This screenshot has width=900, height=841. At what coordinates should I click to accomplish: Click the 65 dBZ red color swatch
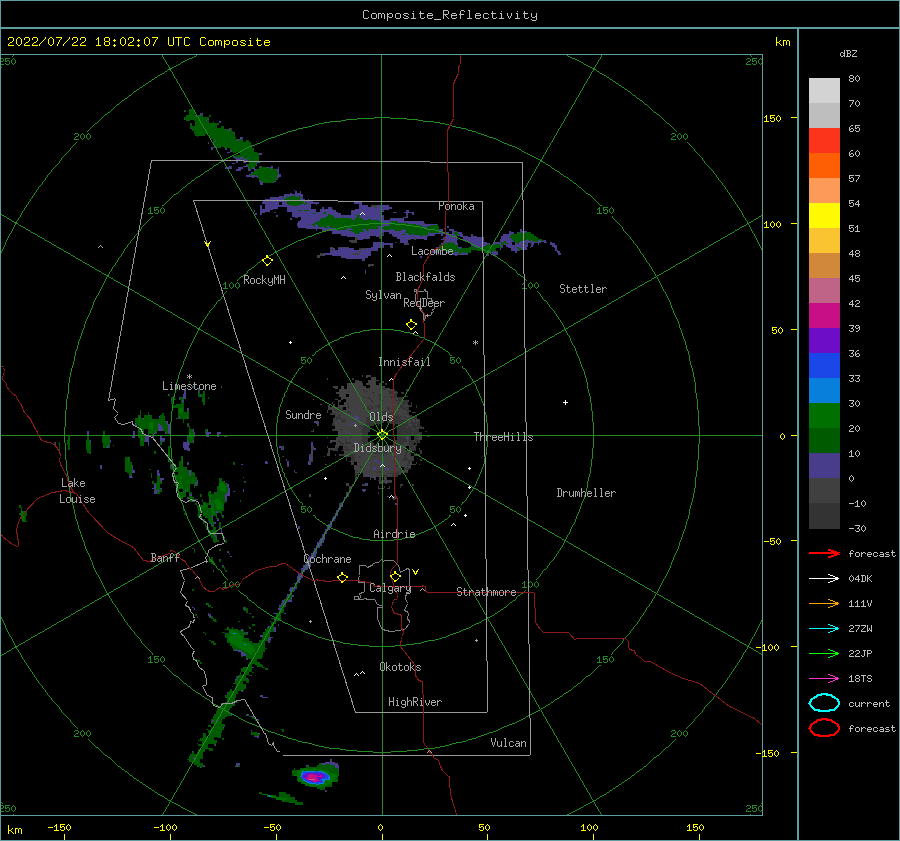pyautogui.click(x=824, y=141)
